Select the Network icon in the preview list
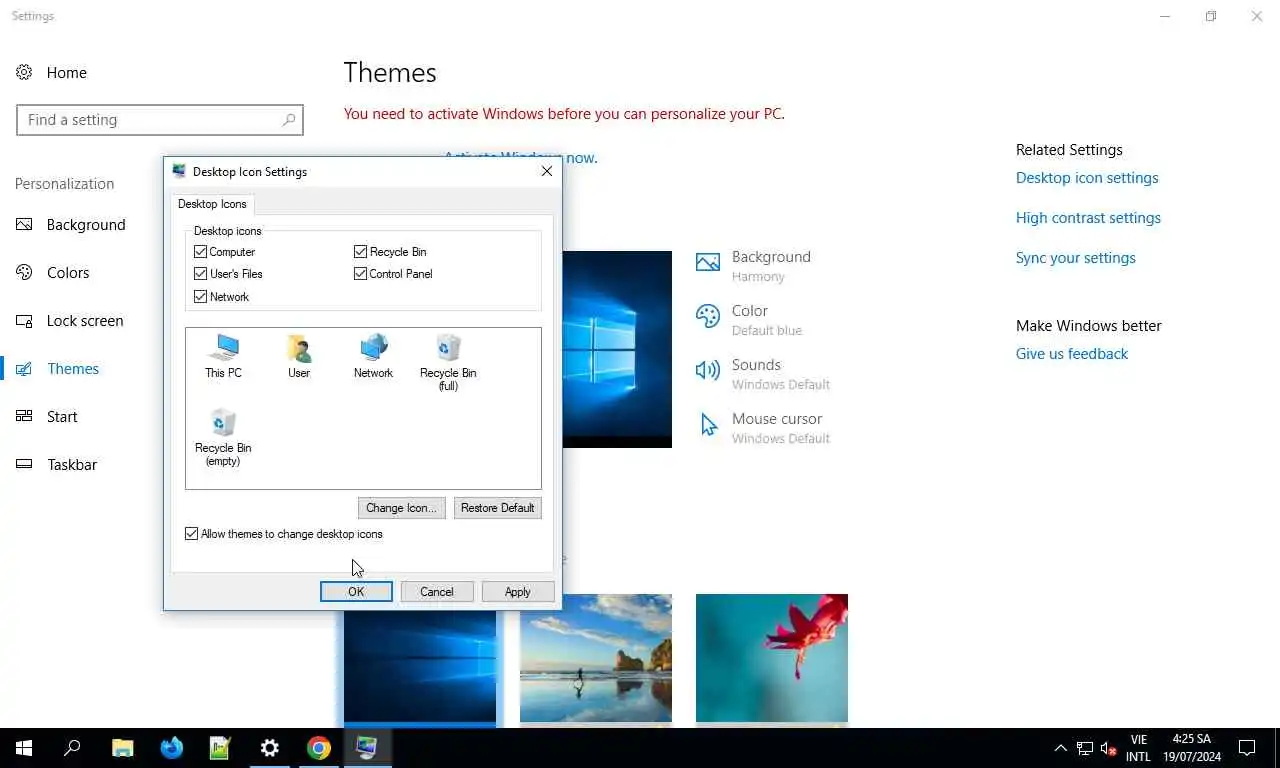 pyautogui.click(x=373, y=356)
